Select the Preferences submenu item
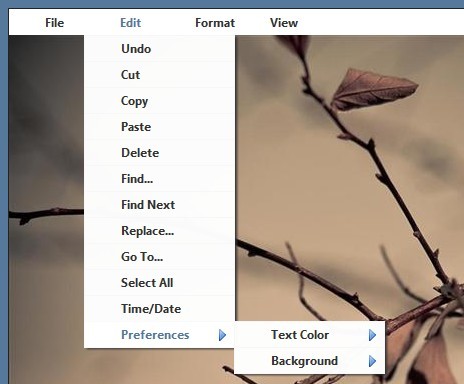The height and width of the screenshot is (384, 464). click(x=159, y=335)
